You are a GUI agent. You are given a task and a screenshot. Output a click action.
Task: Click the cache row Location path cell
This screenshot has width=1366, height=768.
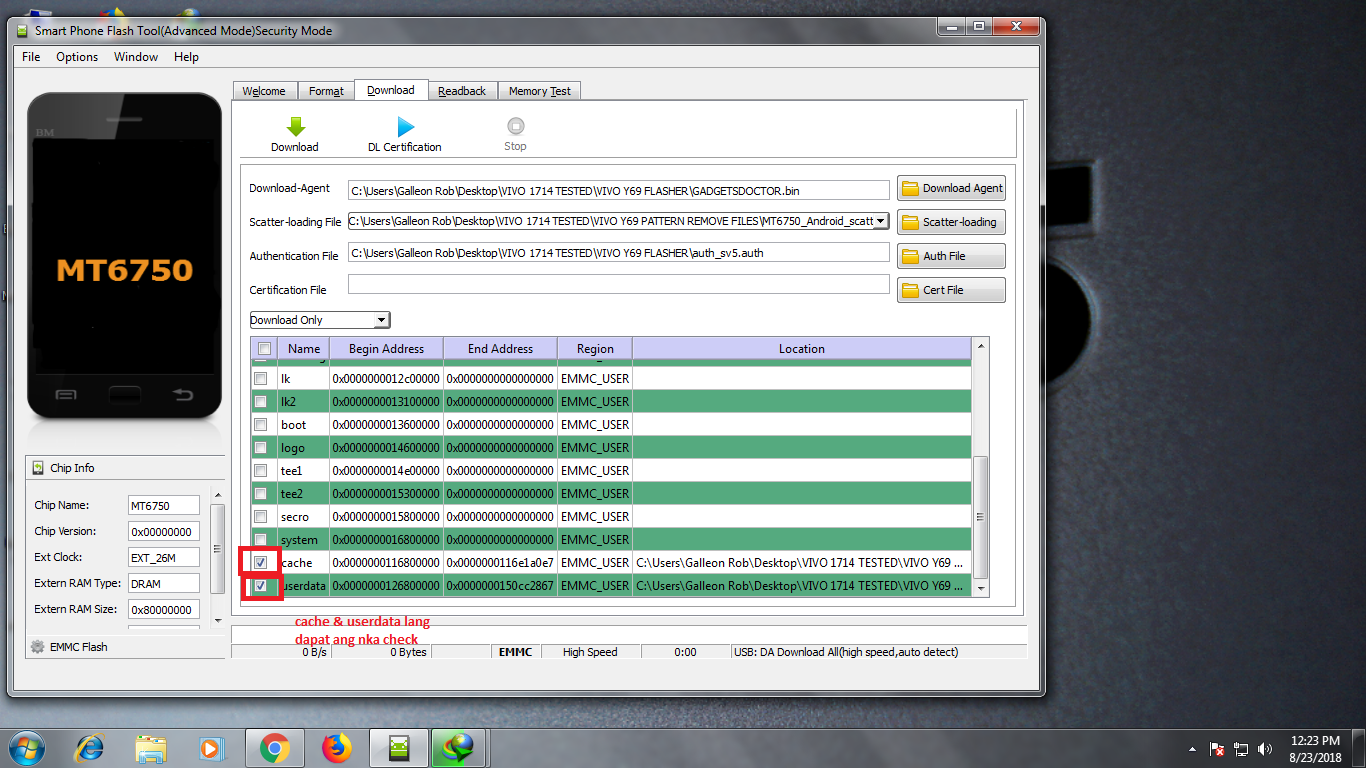coord(802,563)
